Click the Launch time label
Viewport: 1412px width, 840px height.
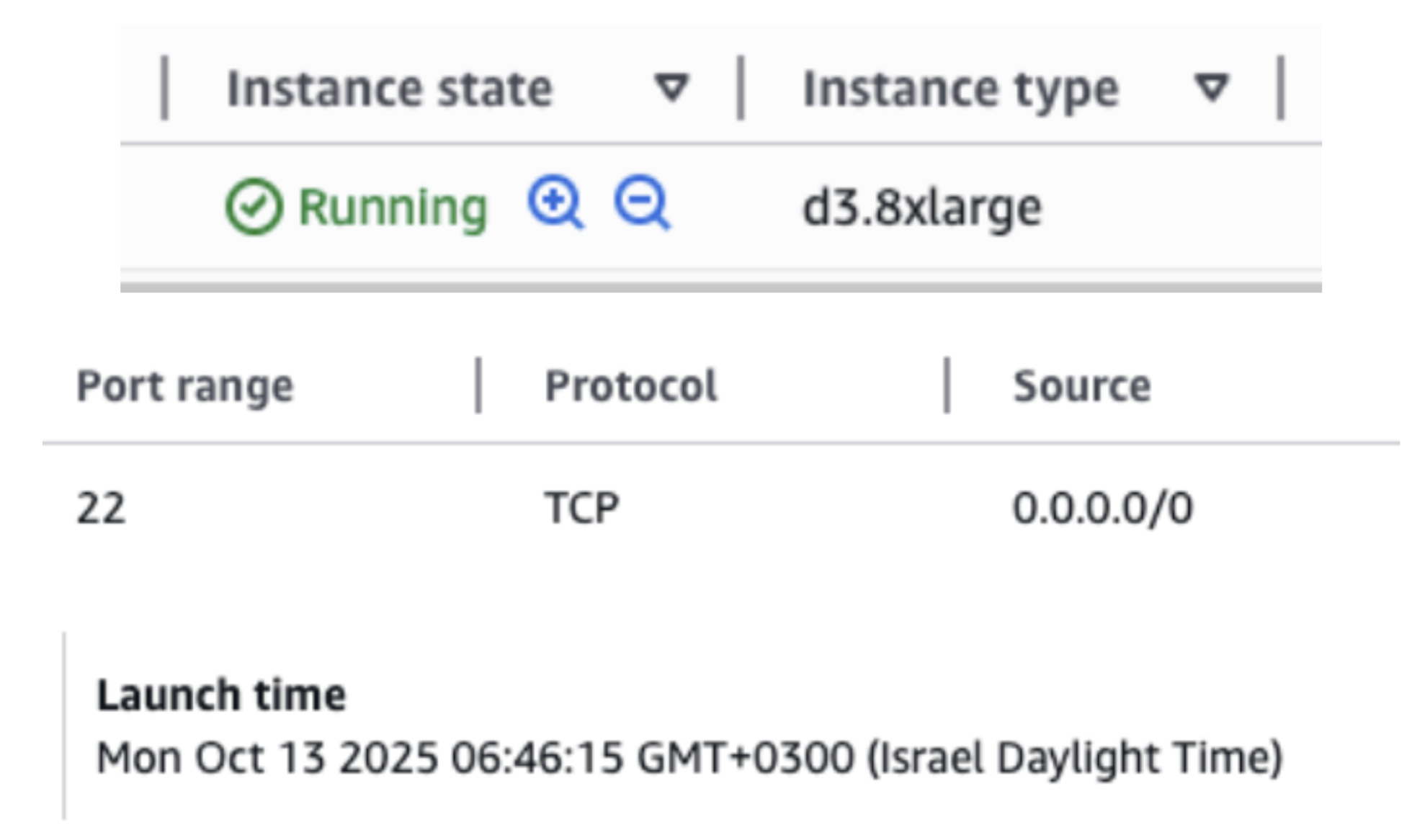point(221,695)
